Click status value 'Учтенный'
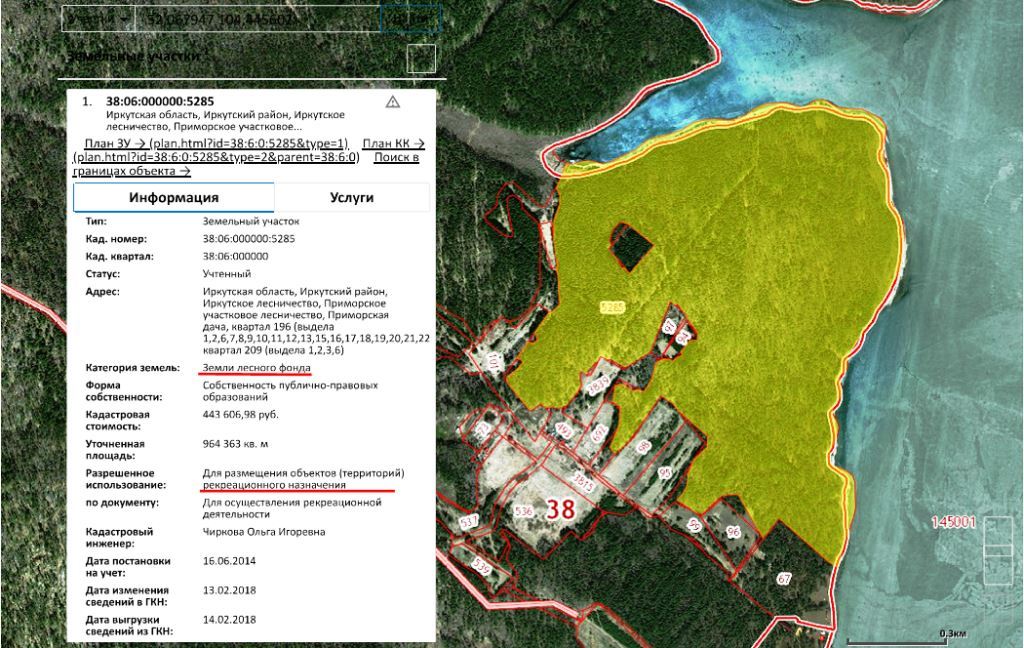 [227, 274]
